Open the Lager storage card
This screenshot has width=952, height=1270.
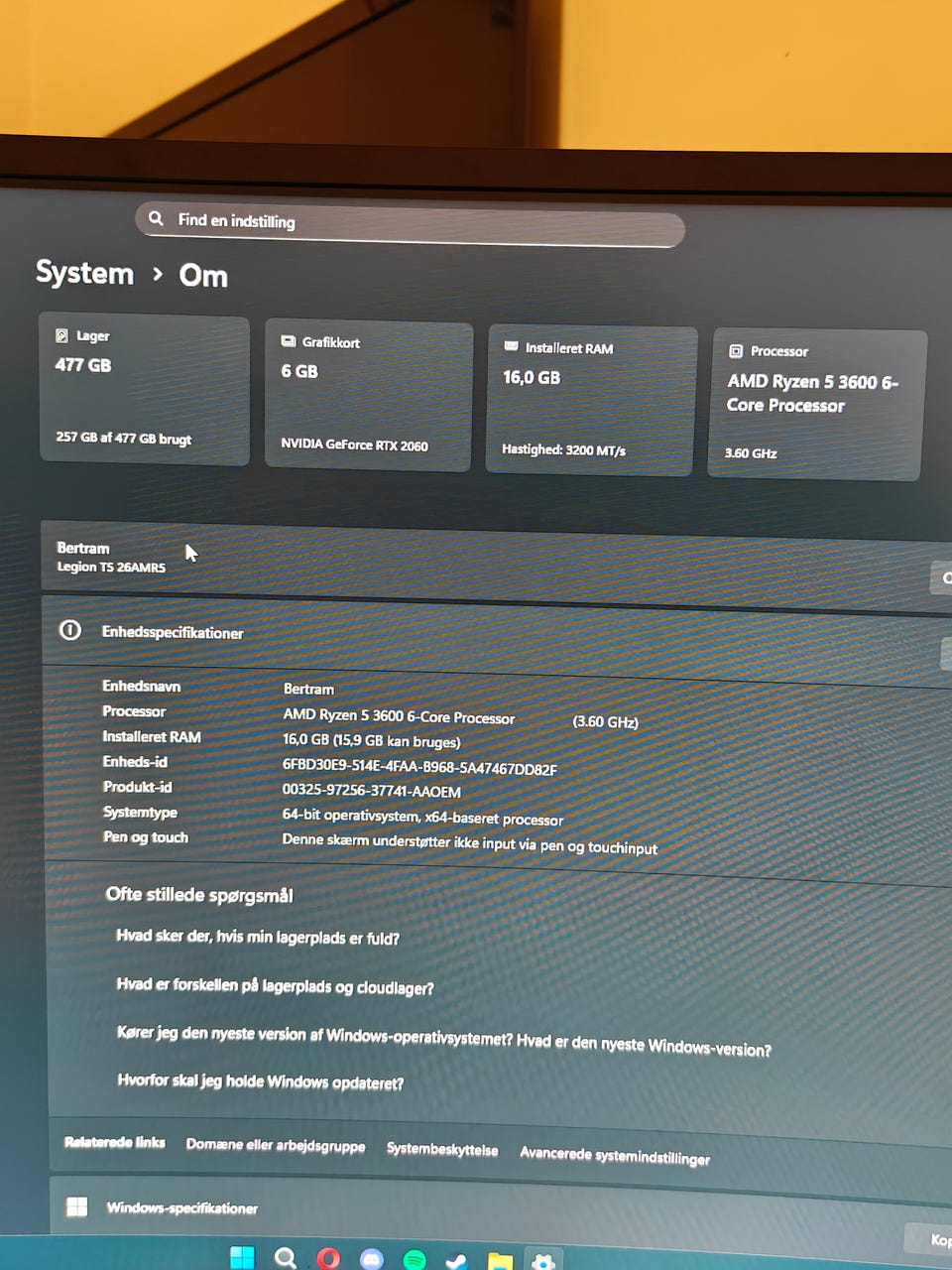[x=145, y=390]
